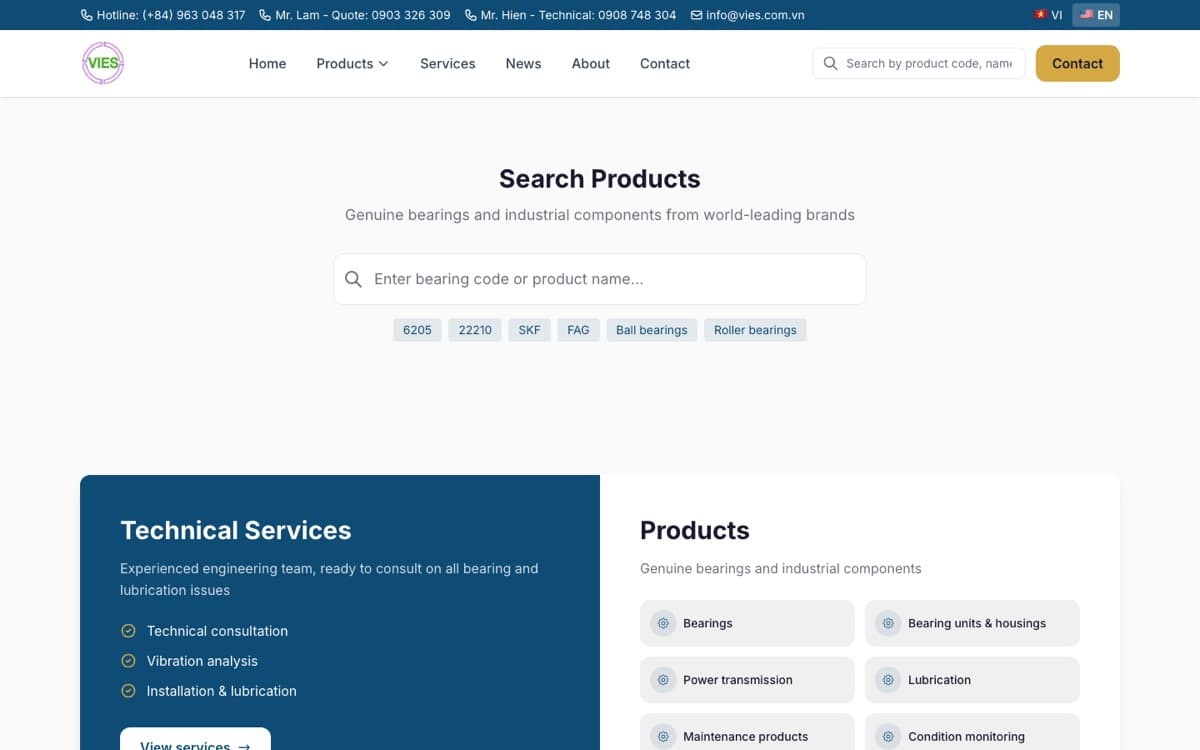Image resolution: width=1200 pixels, height=750 pixels.
Task: Focus the Enter bearing code search field
Action: [x=600, y=279]
